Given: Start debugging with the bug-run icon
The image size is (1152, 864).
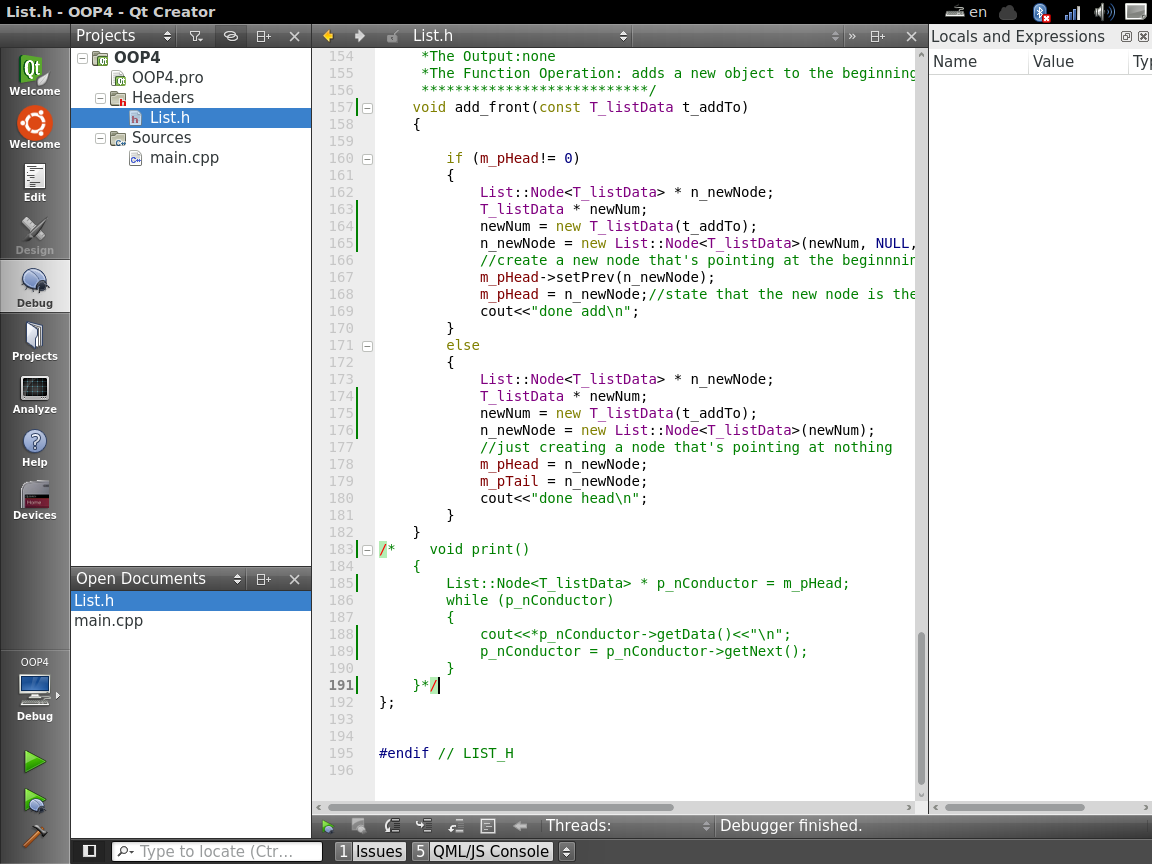Looking at the screenshot, I should tap(35, 800).
